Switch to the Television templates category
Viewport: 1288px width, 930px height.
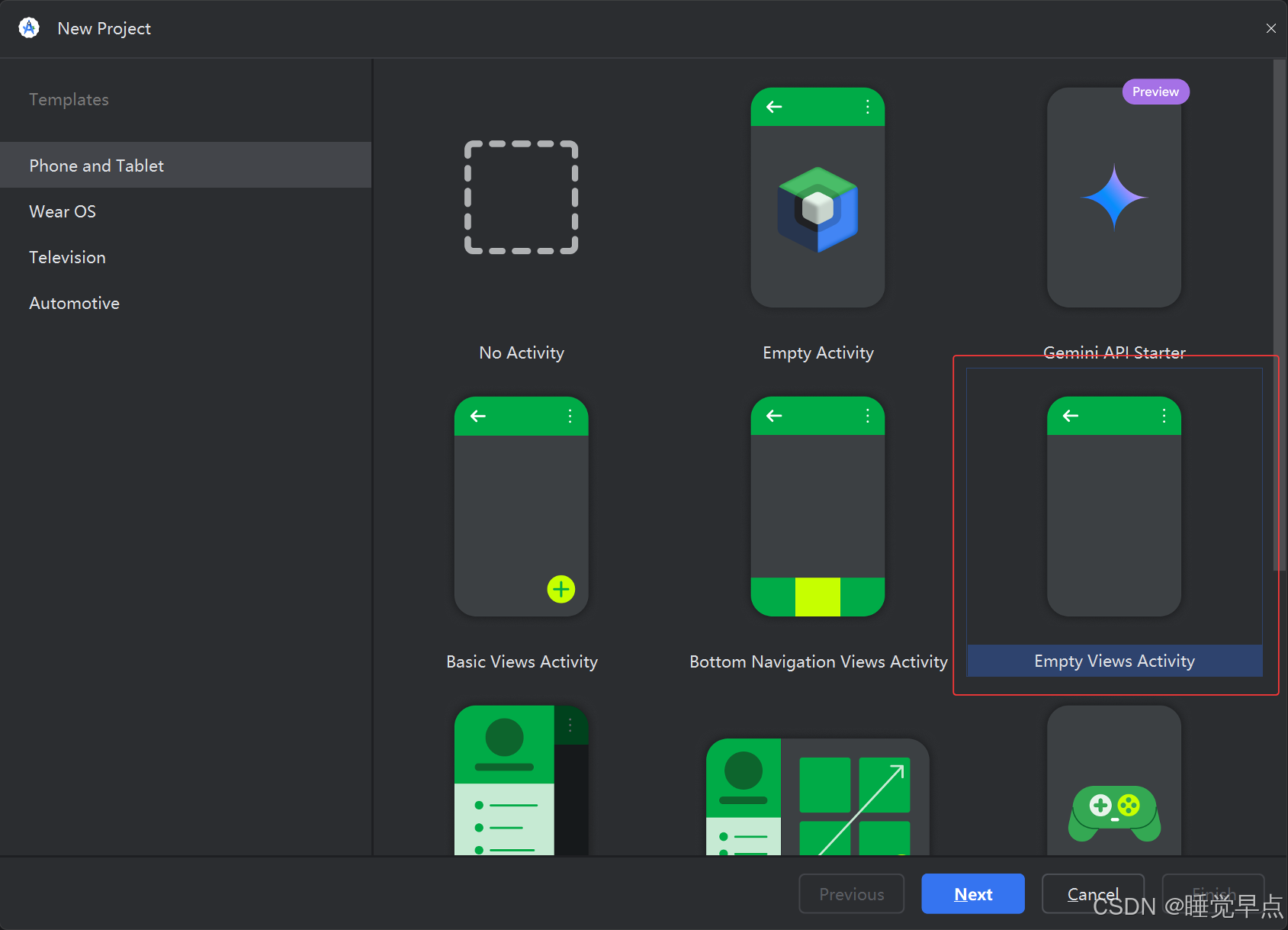(x=67, y=257)
